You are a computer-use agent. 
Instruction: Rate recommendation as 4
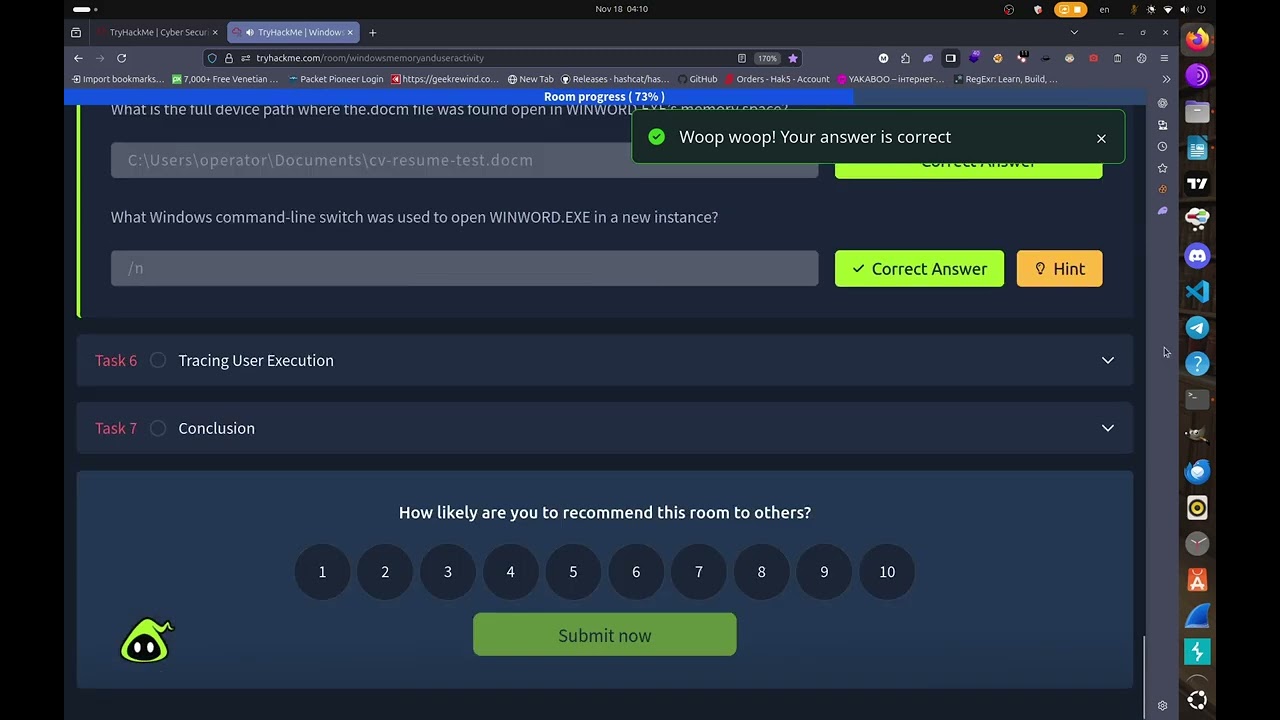coord(510,572)
